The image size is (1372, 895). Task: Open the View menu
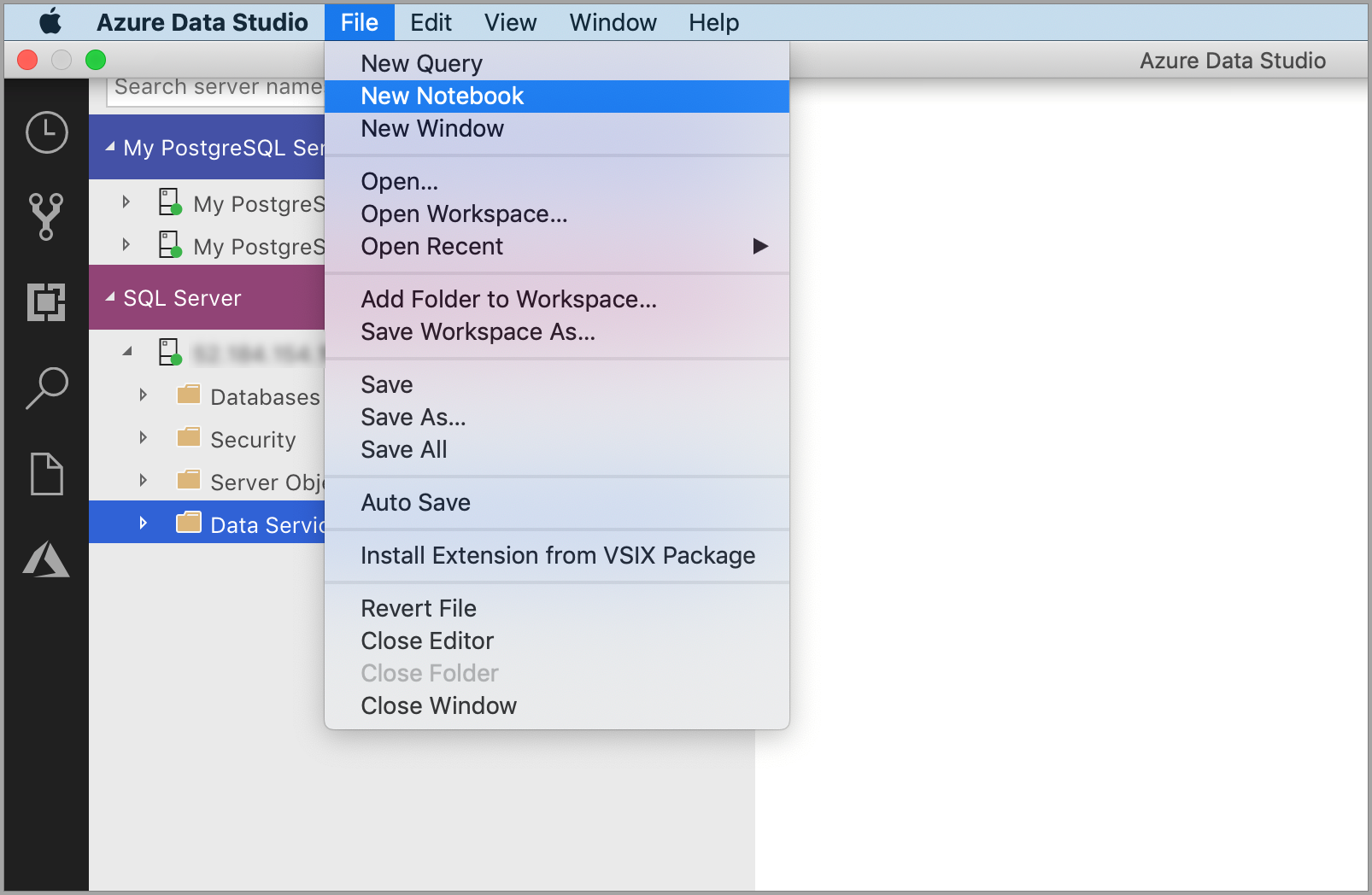510,22
